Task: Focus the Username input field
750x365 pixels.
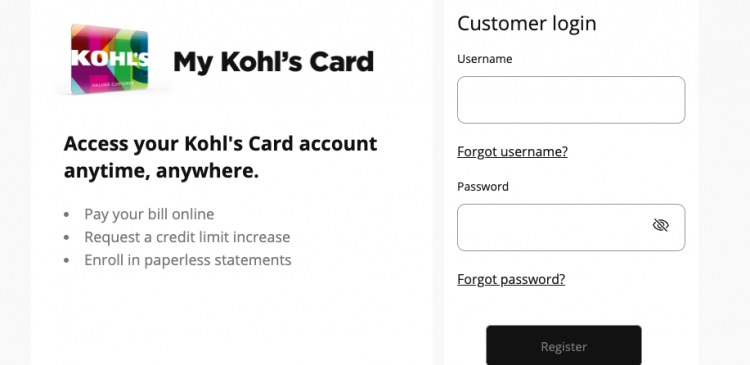Action: (571, 100)
